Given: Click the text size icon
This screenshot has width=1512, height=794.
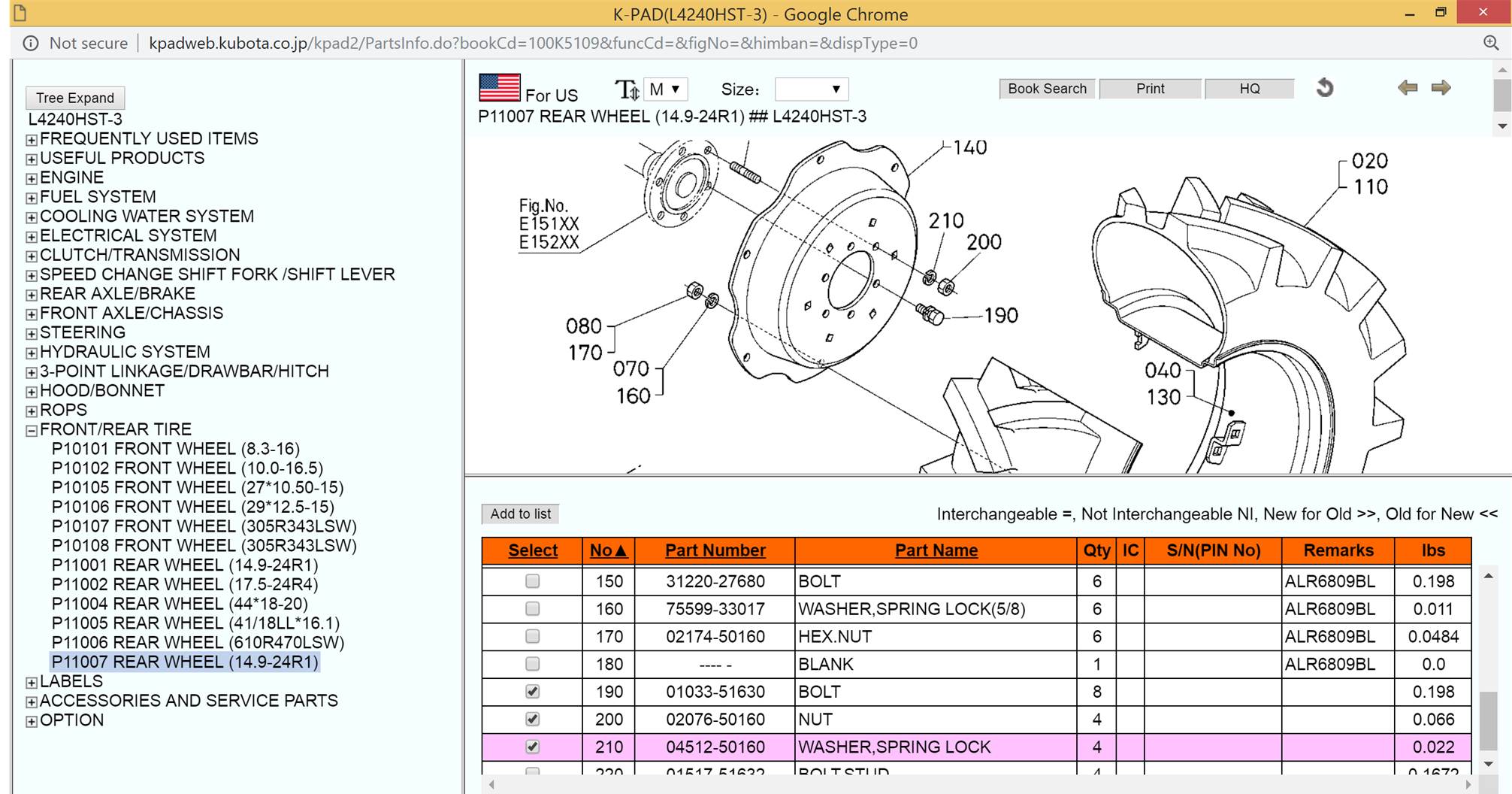Looking at the screenshot, I should pos(627,89).
